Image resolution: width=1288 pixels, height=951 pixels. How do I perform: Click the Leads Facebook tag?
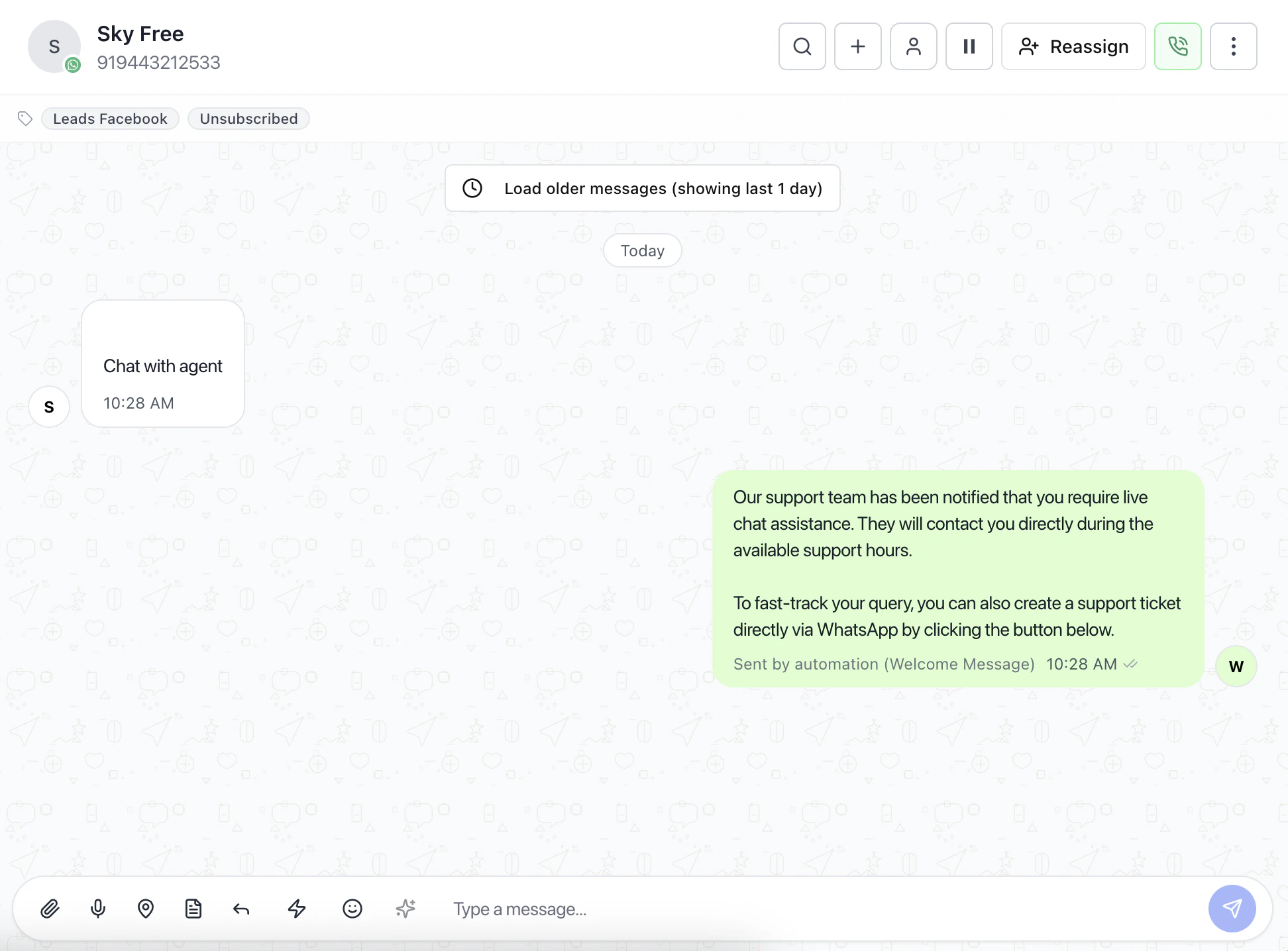click(x=110, y=119)
